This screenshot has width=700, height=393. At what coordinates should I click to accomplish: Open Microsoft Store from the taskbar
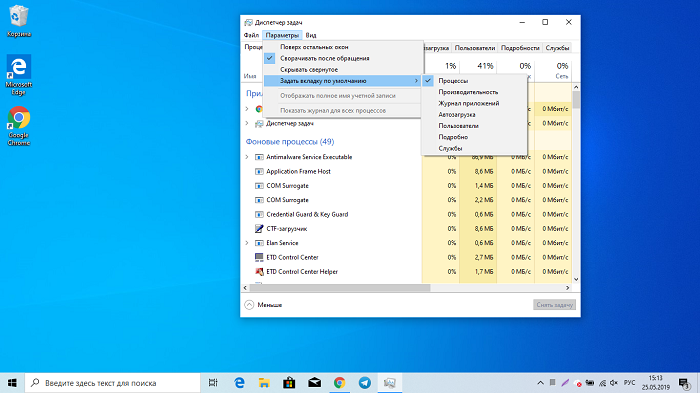point(289,383)
